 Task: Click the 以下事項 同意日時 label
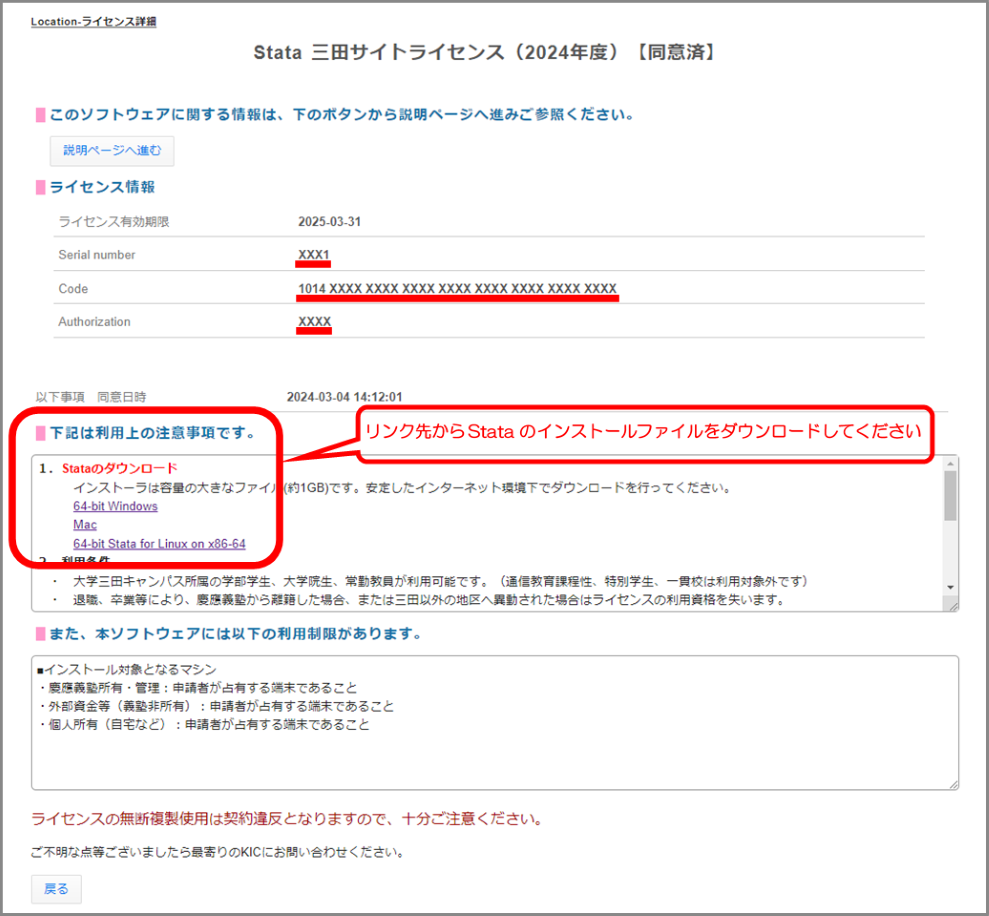91,397
